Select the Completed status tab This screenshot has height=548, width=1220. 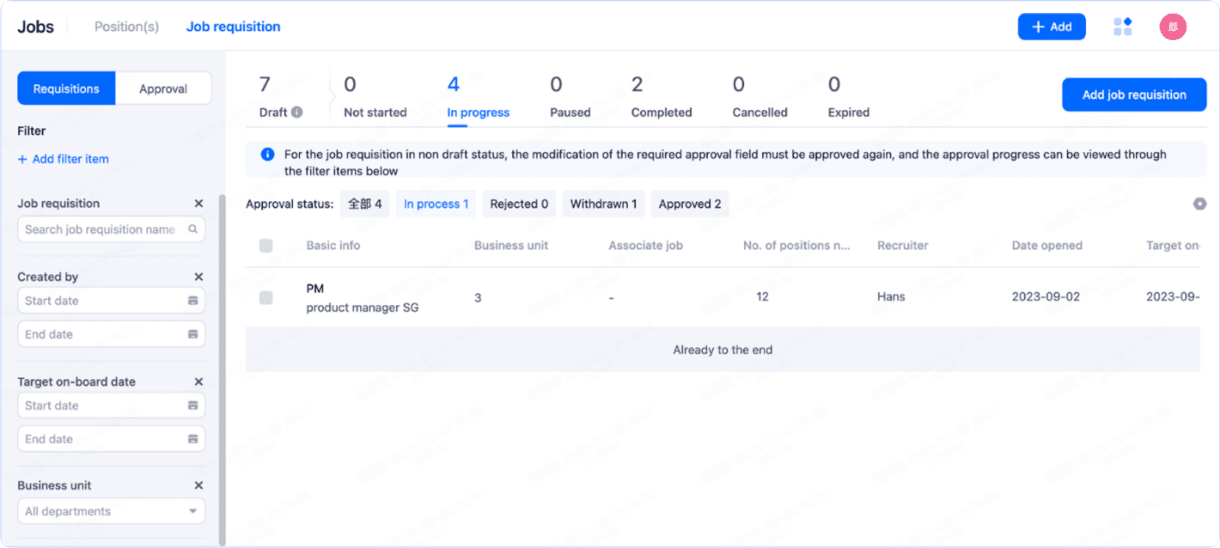click(x=661, y=98)
